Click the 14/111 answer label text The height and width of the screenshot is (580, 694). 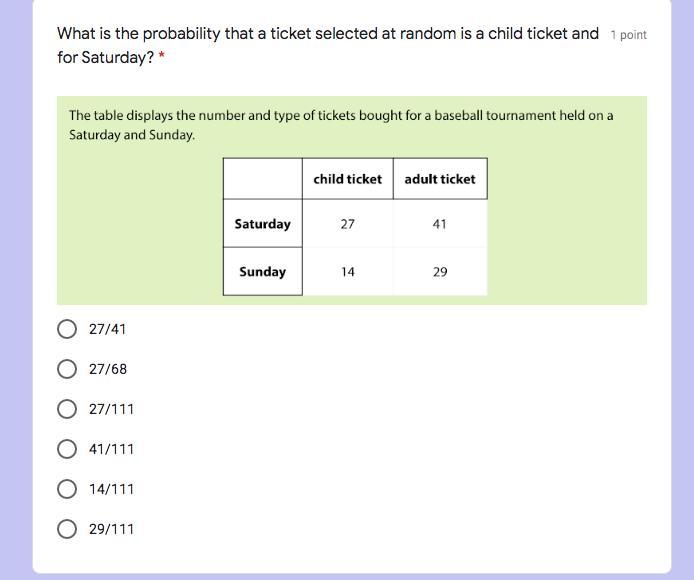tap(112, 489)
